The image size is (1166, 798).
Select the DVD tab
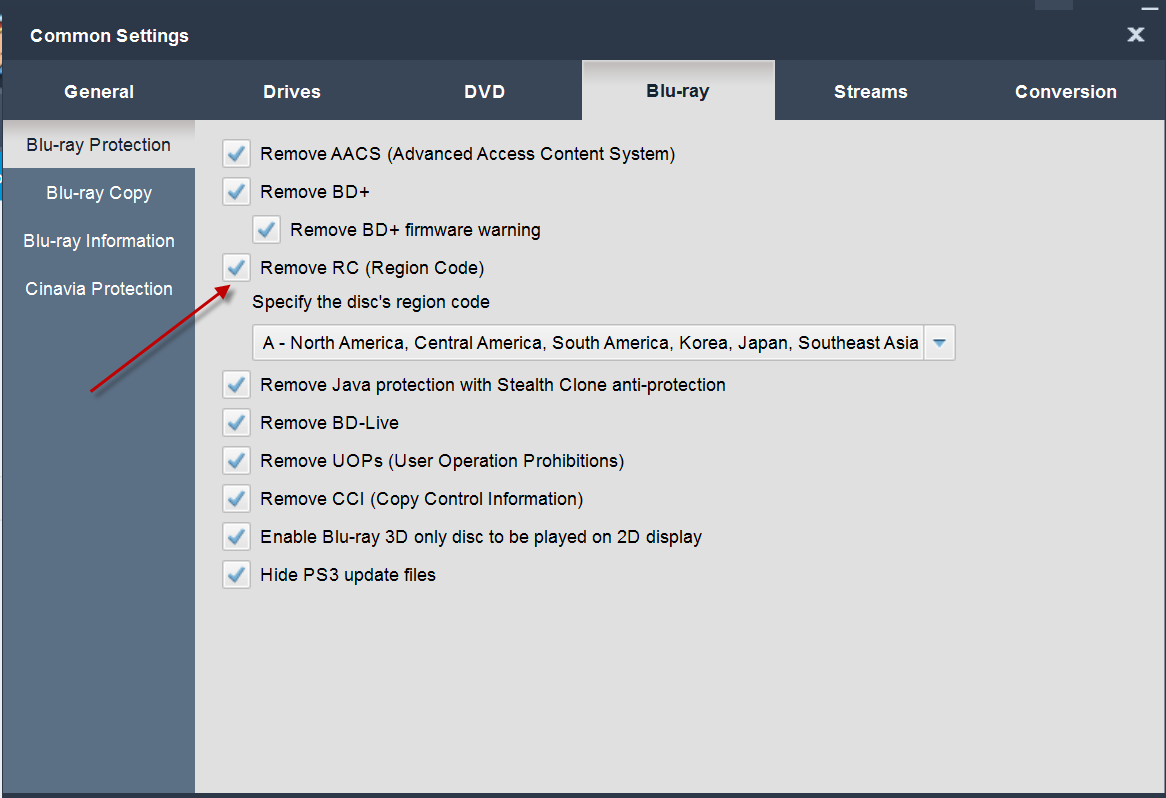point(485,92)
